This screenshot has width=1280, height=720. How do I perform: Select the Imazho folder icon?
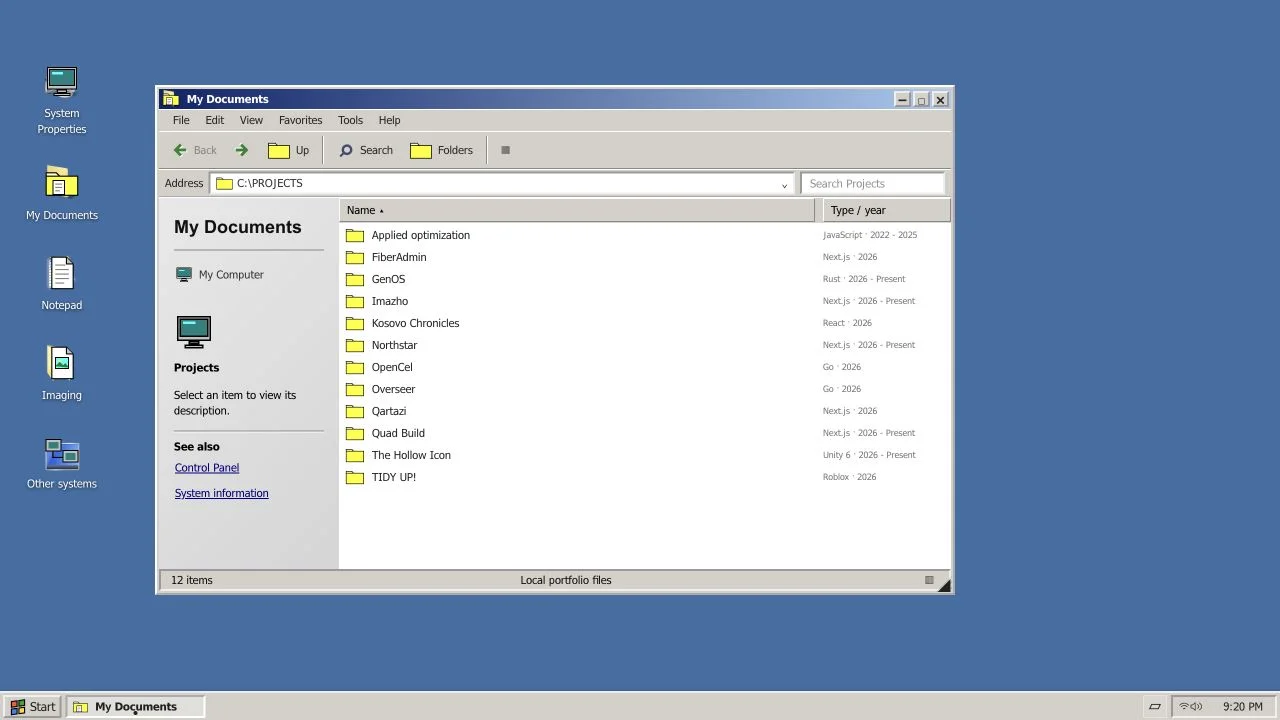pos(355,301)
